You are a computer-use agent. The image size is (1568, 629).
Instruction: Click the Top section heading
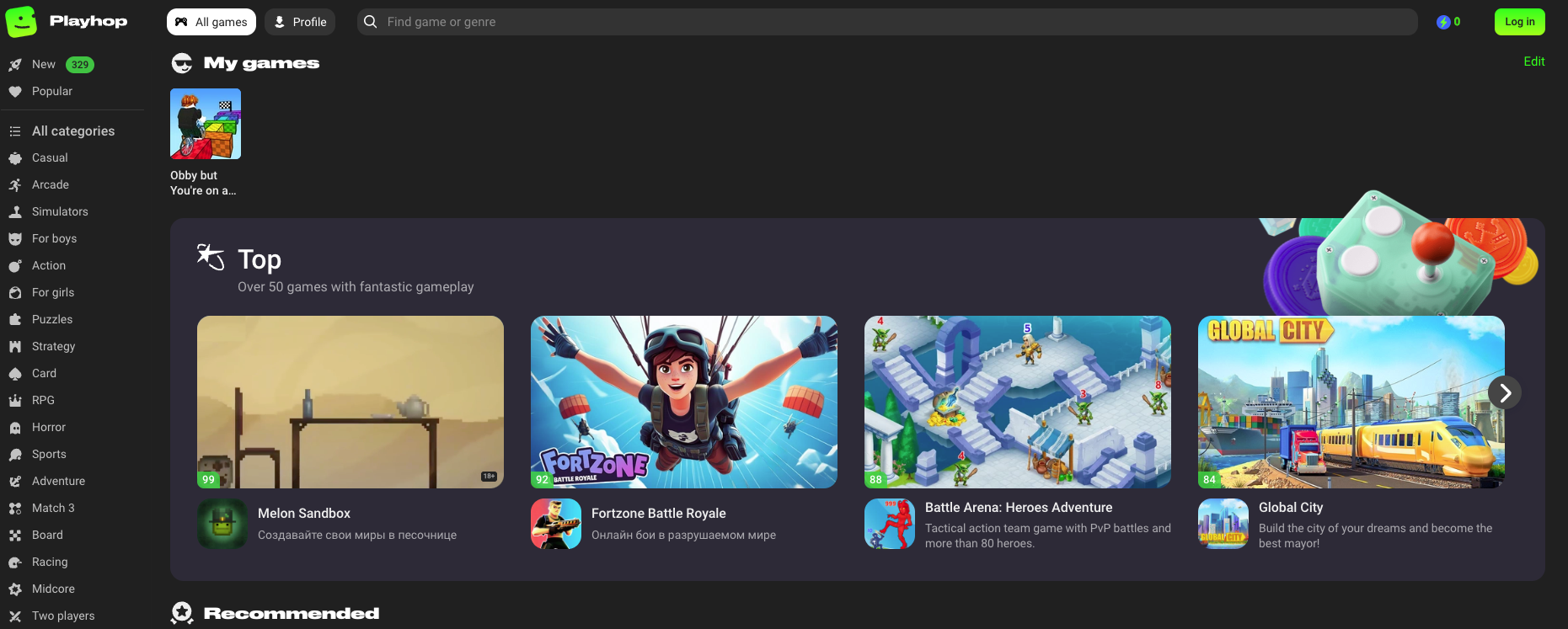260,259
